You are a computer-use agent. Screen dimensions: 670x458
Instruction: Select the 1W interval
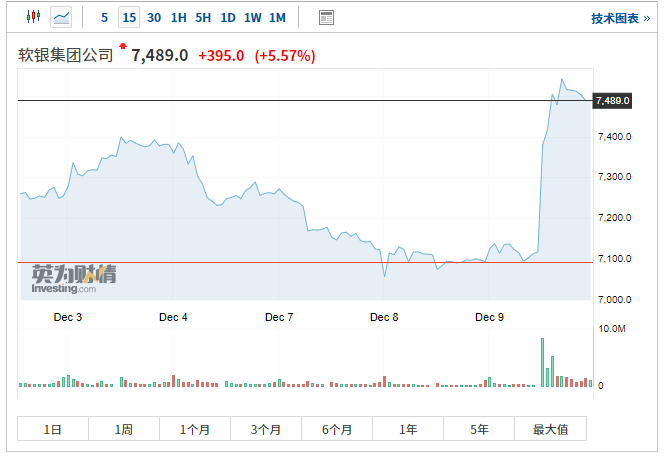point(253,18)
